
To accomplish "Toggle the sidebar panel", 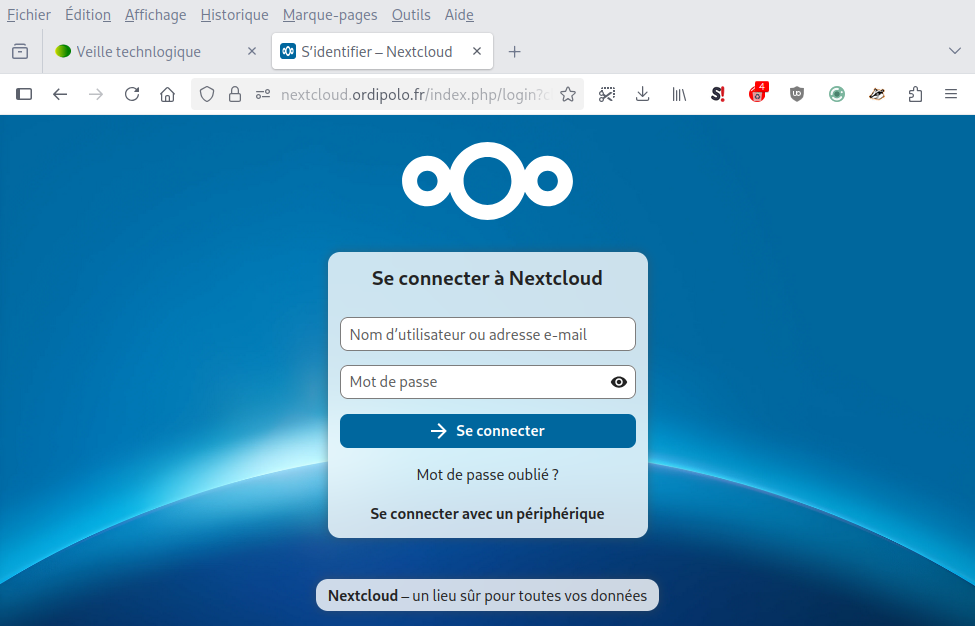I will coord(24,94).
